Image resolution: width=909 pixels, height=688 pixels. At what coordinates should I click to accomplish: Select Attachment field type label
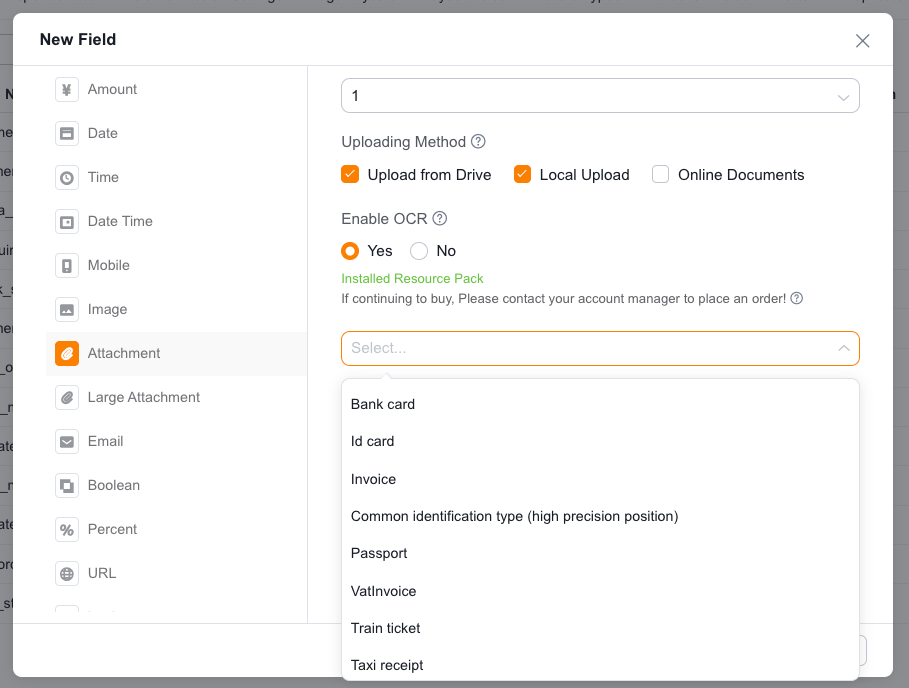[x=123, y=354]
